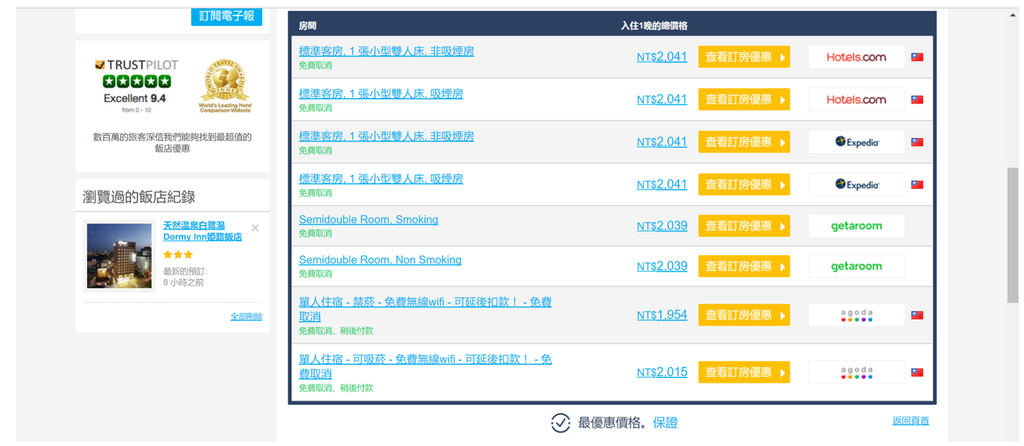This screenshot has width=1024, height=446.
Task: Click 查看訂房優惠 in the NT$2,015 agoda row
Action: pos(744,372)
